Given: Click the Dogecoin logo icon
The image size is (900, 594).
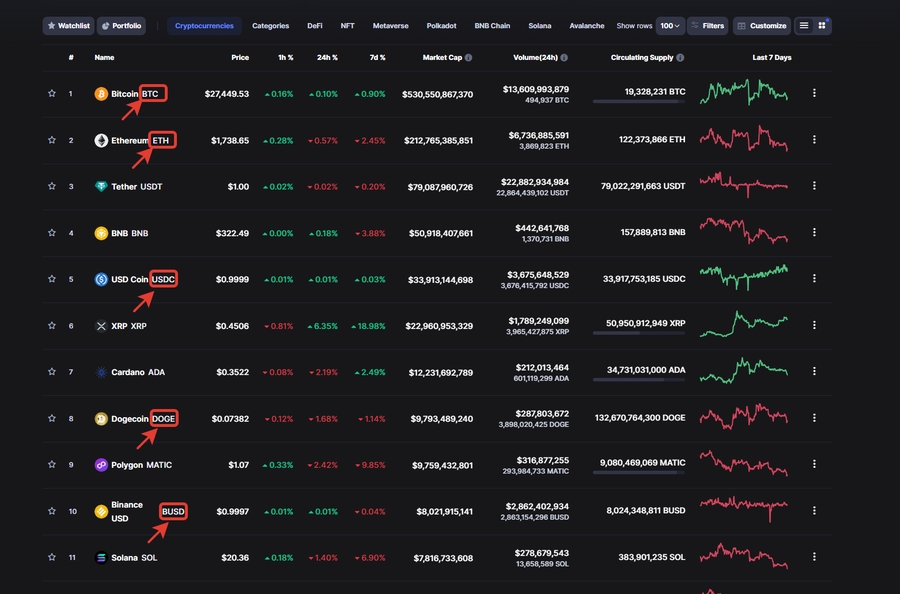Looking at the screenshot, I should [x=101, y=419].
